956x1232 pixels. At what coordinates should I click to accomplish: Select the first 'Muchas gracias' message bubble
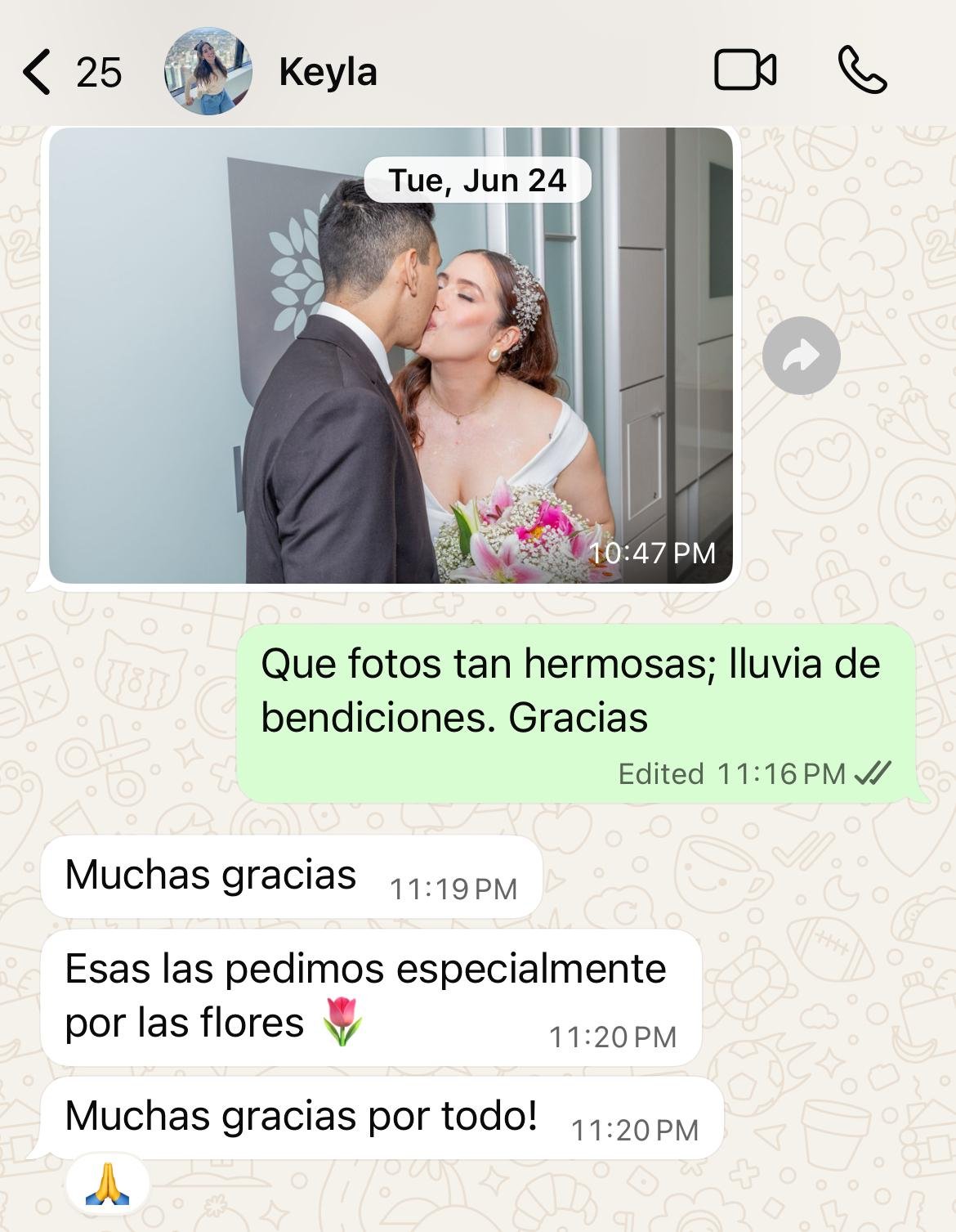pos(292,876)
